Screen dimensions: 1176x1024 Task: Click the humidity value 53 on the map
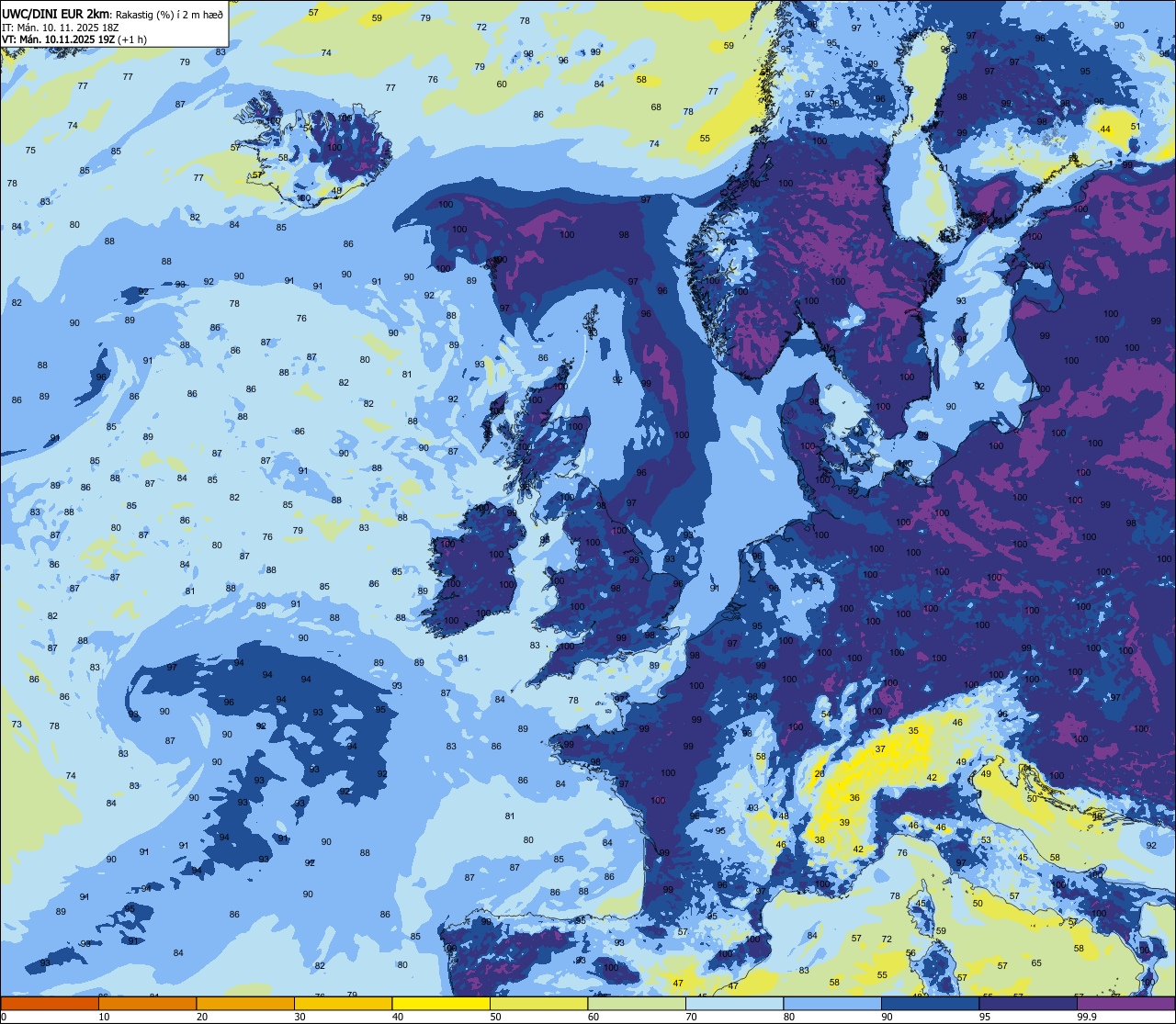[986, 840]
